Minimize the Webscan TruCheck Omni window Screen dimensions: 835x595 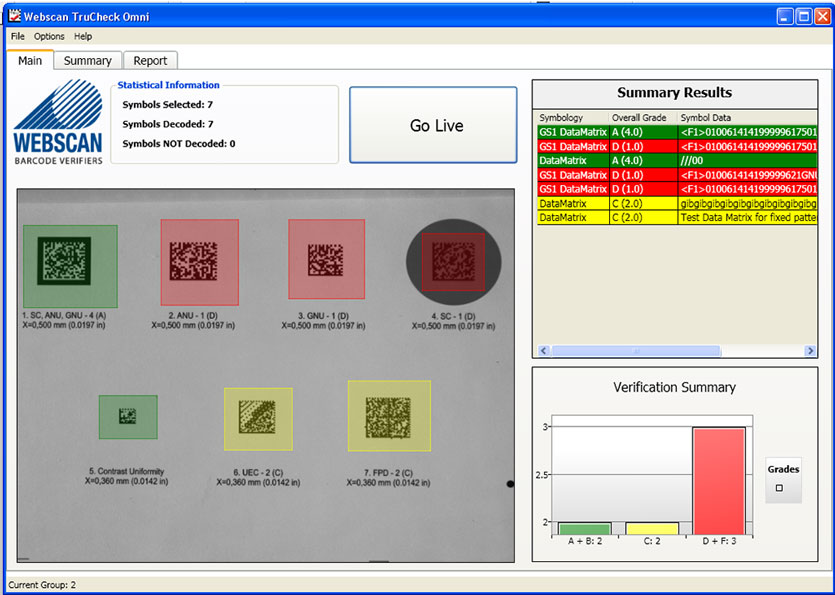(x=785, y=17)
